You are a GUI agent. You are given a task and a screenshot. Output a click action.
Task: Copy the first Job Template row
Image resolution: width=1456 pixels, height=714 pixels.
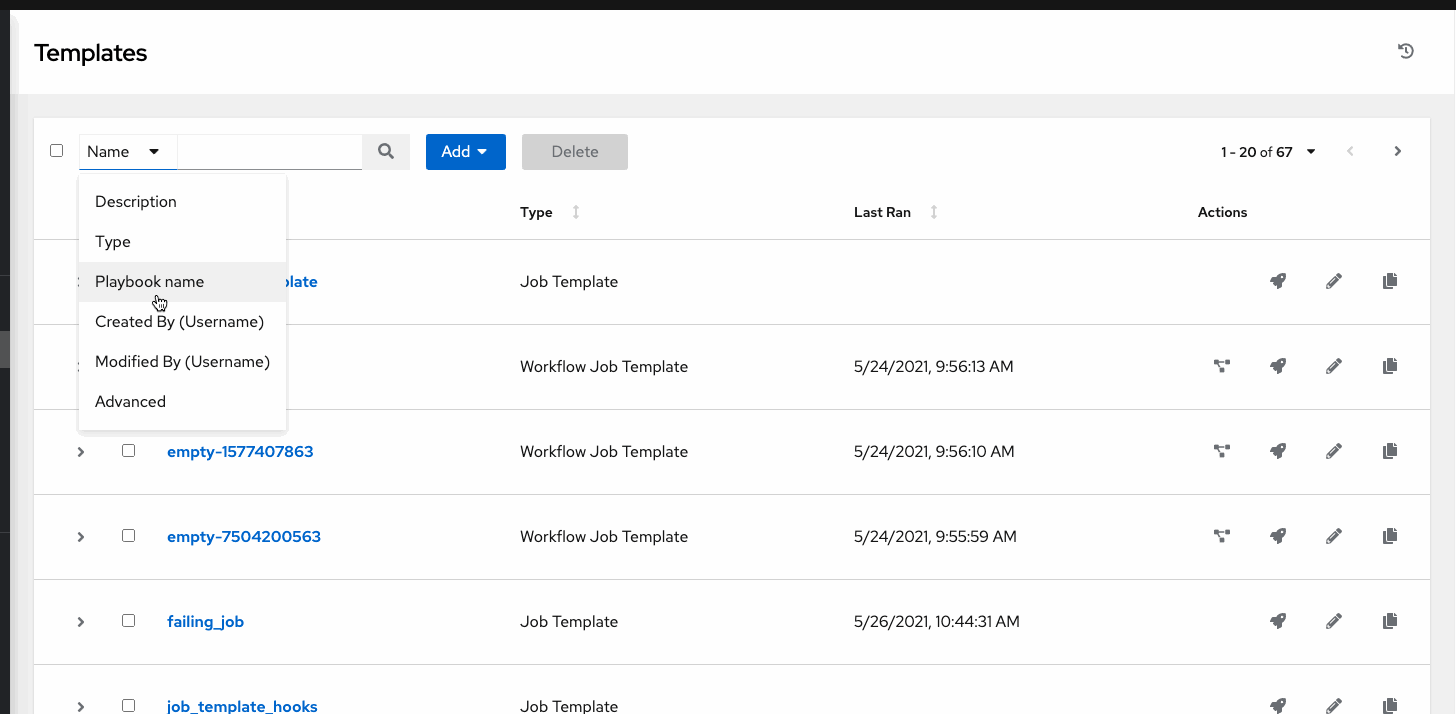[1389, 282]
